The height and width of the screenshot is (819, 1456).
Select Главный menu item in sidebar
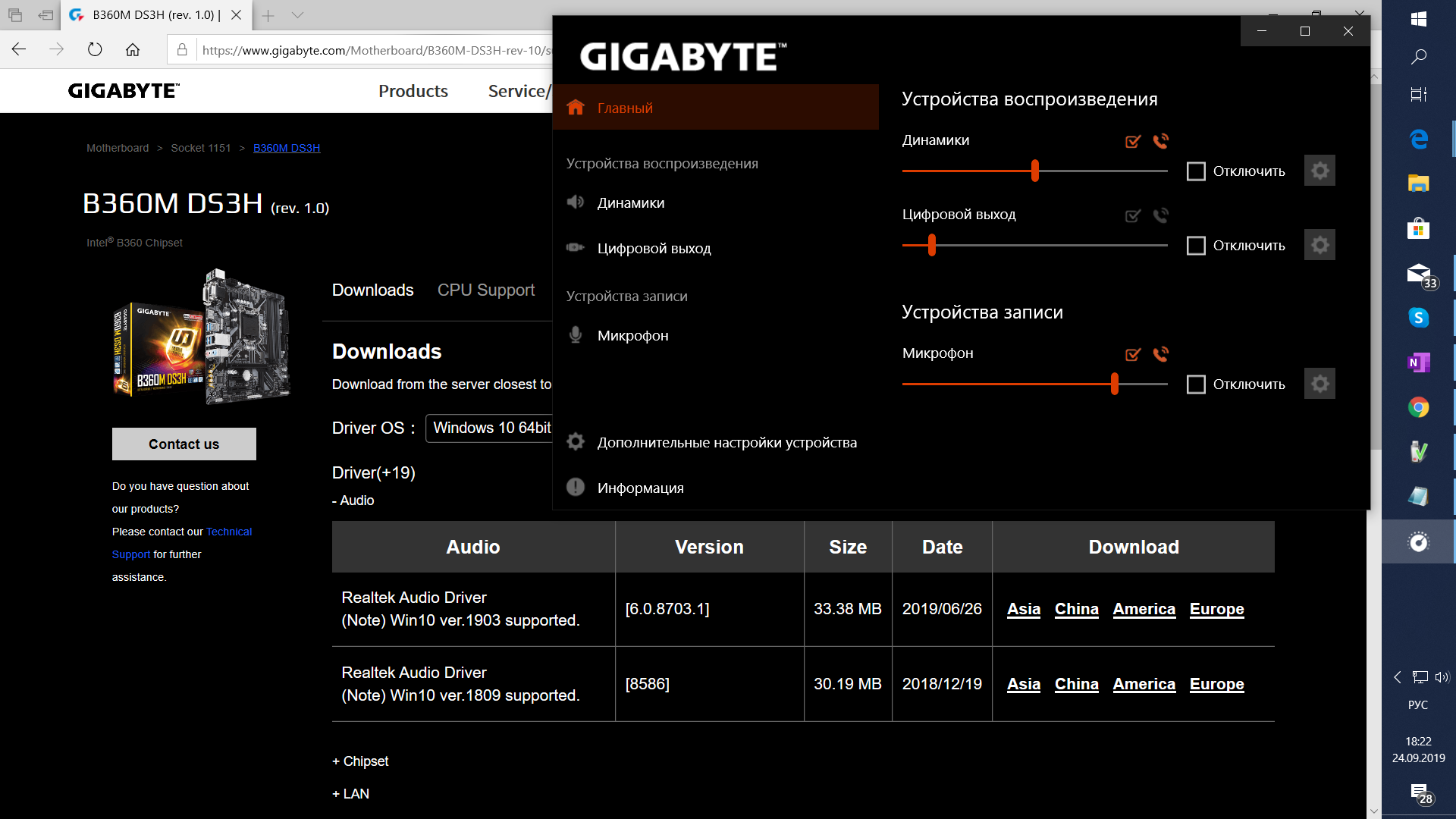pyautogui.click(x=625, y=108)
